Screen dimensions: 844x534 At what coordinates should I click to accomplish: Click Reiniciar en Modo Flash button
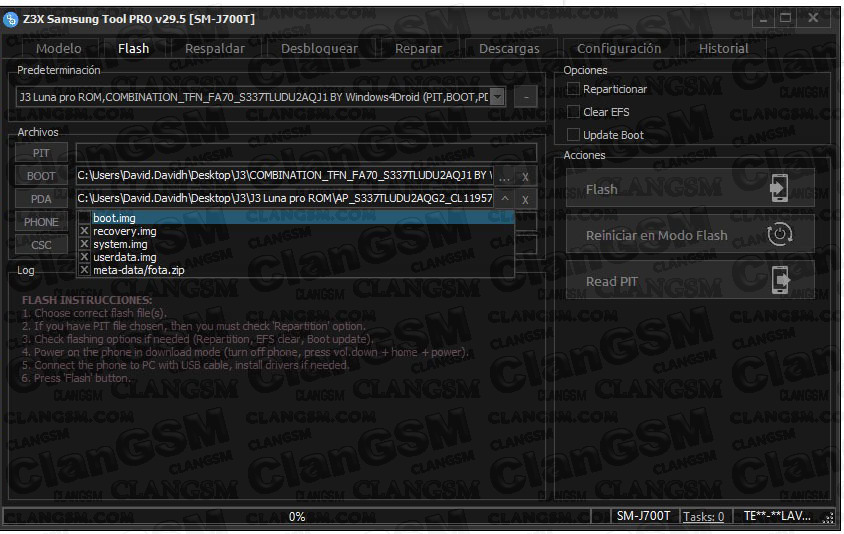[690, 235]
